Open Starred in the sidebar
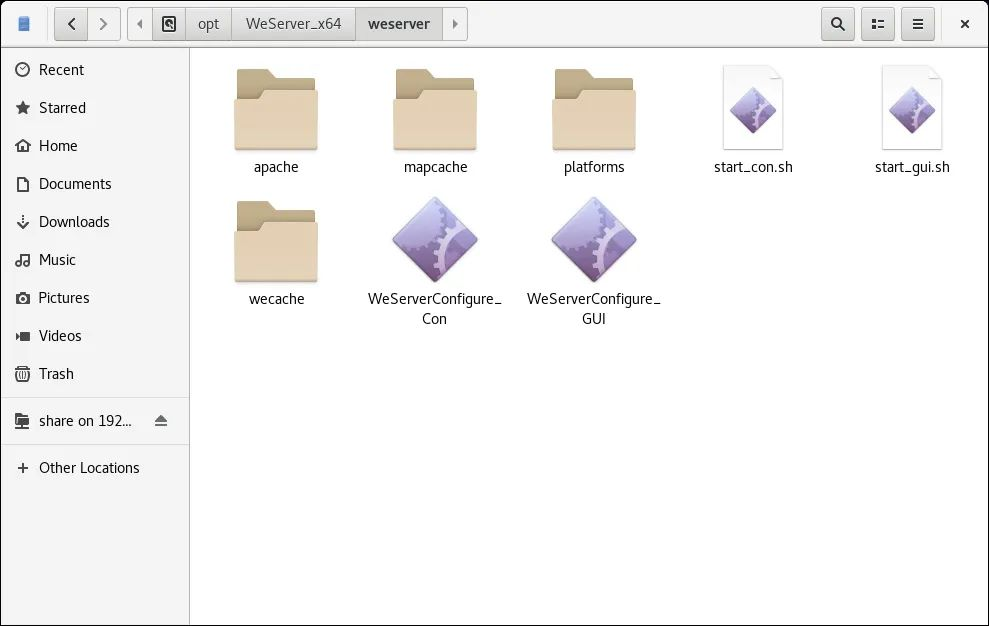The image size is (989, 626). tap(95, 107)
